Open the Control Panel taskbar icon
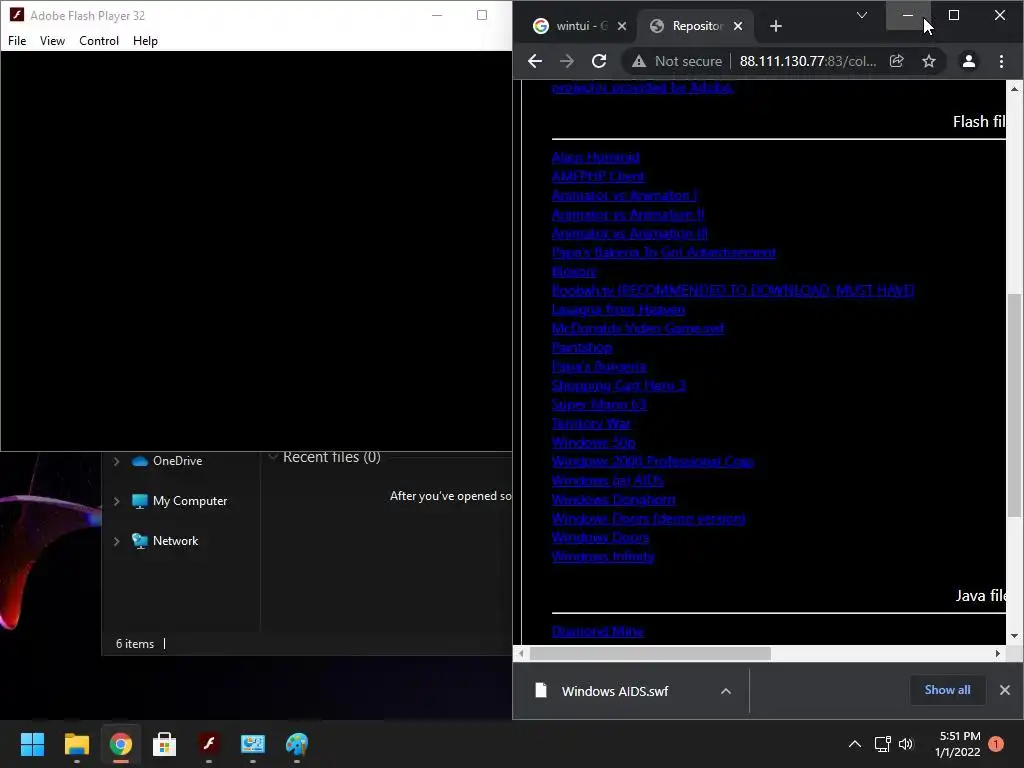1024x768 pixels. click(x=253, y=744)
